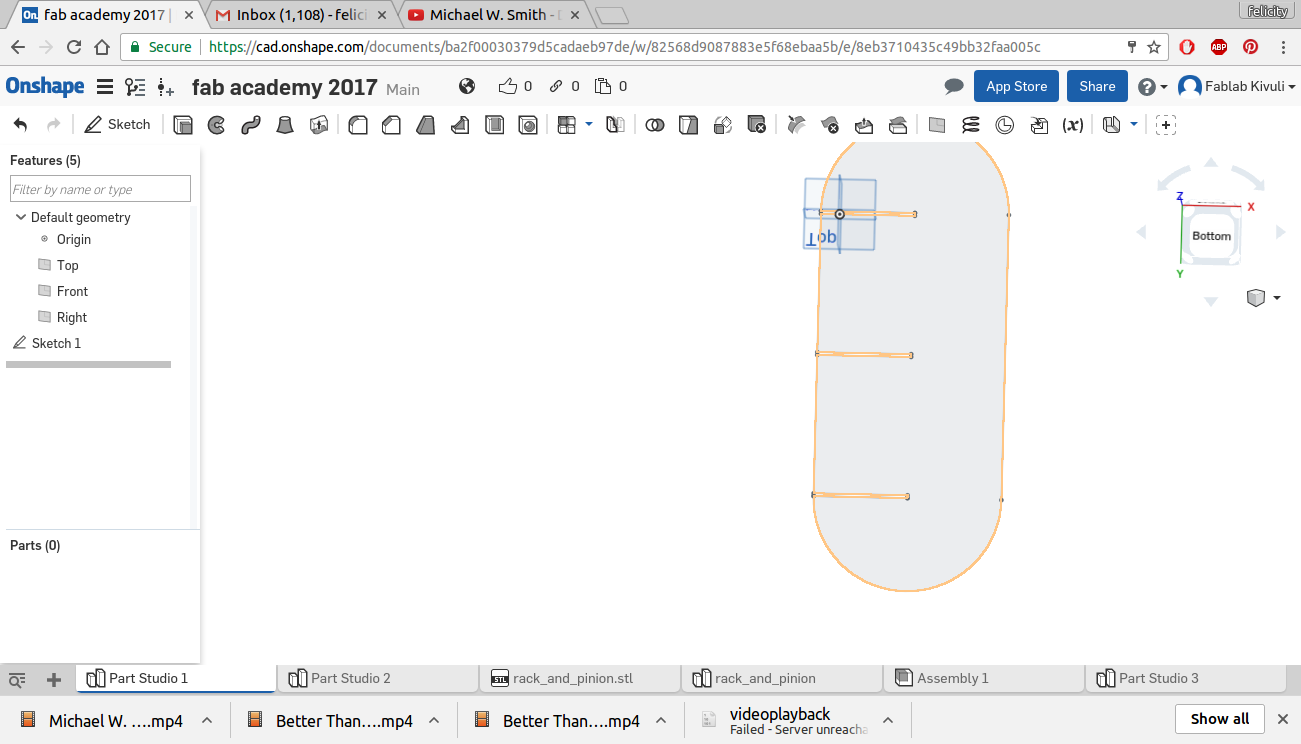Select the Front plane feature
The height and width of the screenshot is (744, 1301).
click(x=72, y=291)
